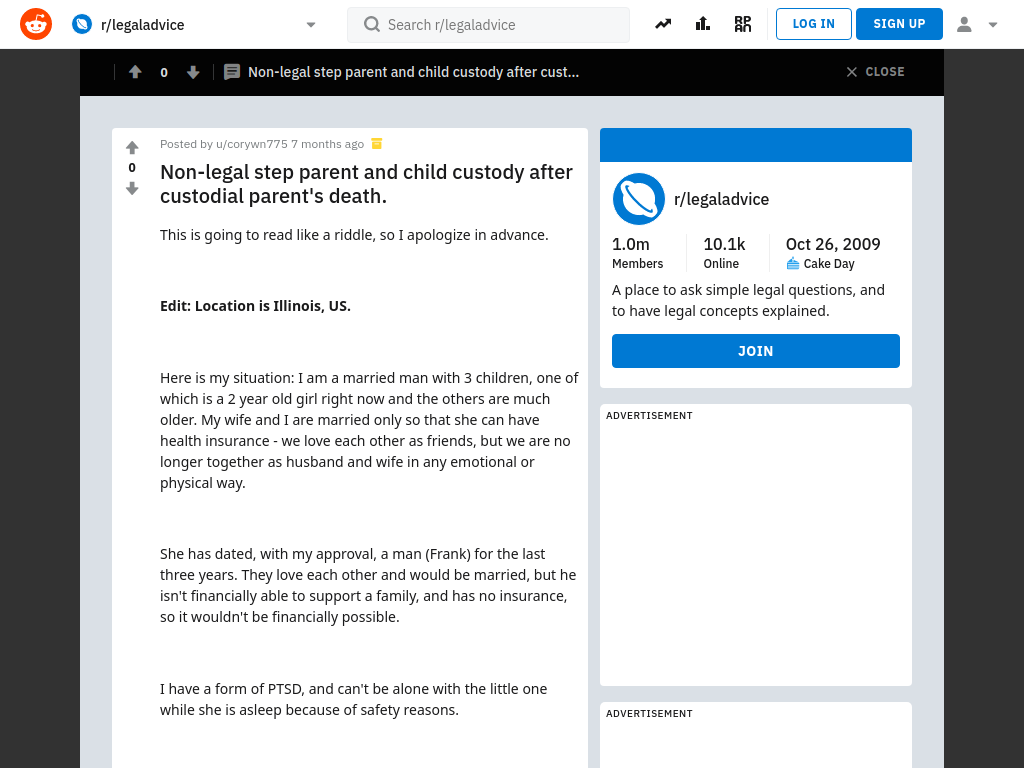The height and width of the screenshot is (768, 1024).
Task: Click the sidebar r/legaladvice planet avatar
Action: pyautogui.click(x=639, y=199)
